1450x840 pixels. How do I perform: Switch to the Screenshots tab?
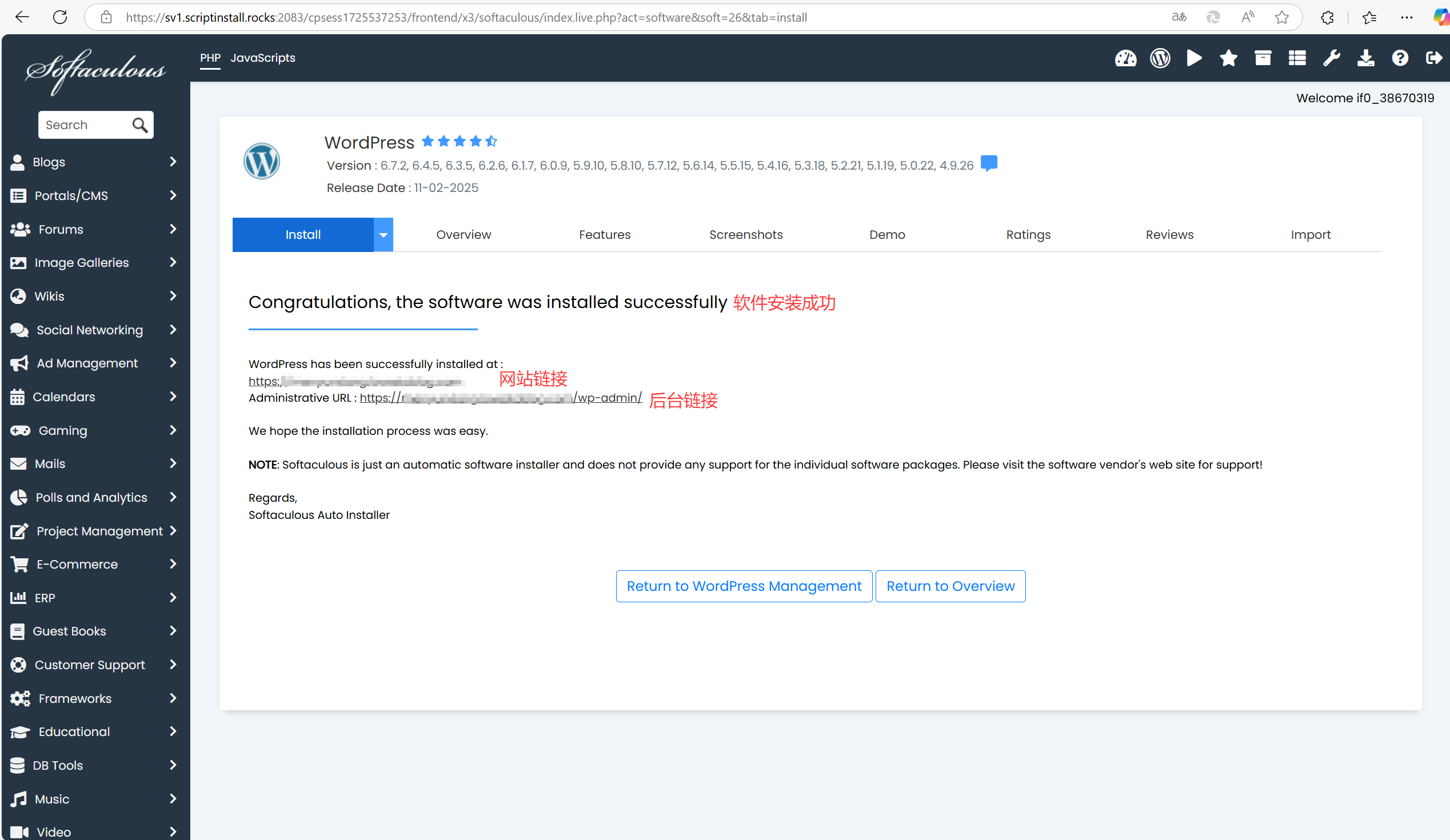(x=746, y=235)
